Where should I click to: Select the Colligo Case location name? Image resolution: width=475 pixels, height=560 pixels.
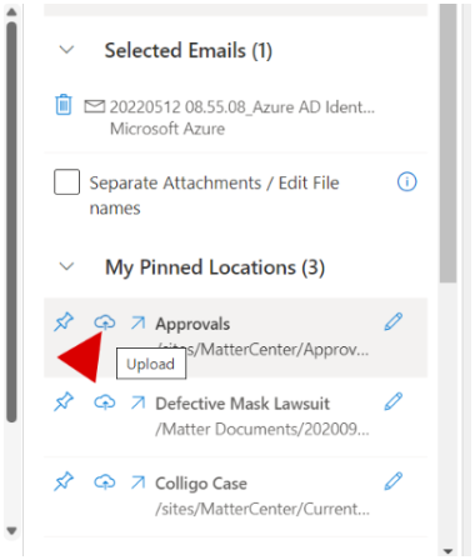(201, 484)
